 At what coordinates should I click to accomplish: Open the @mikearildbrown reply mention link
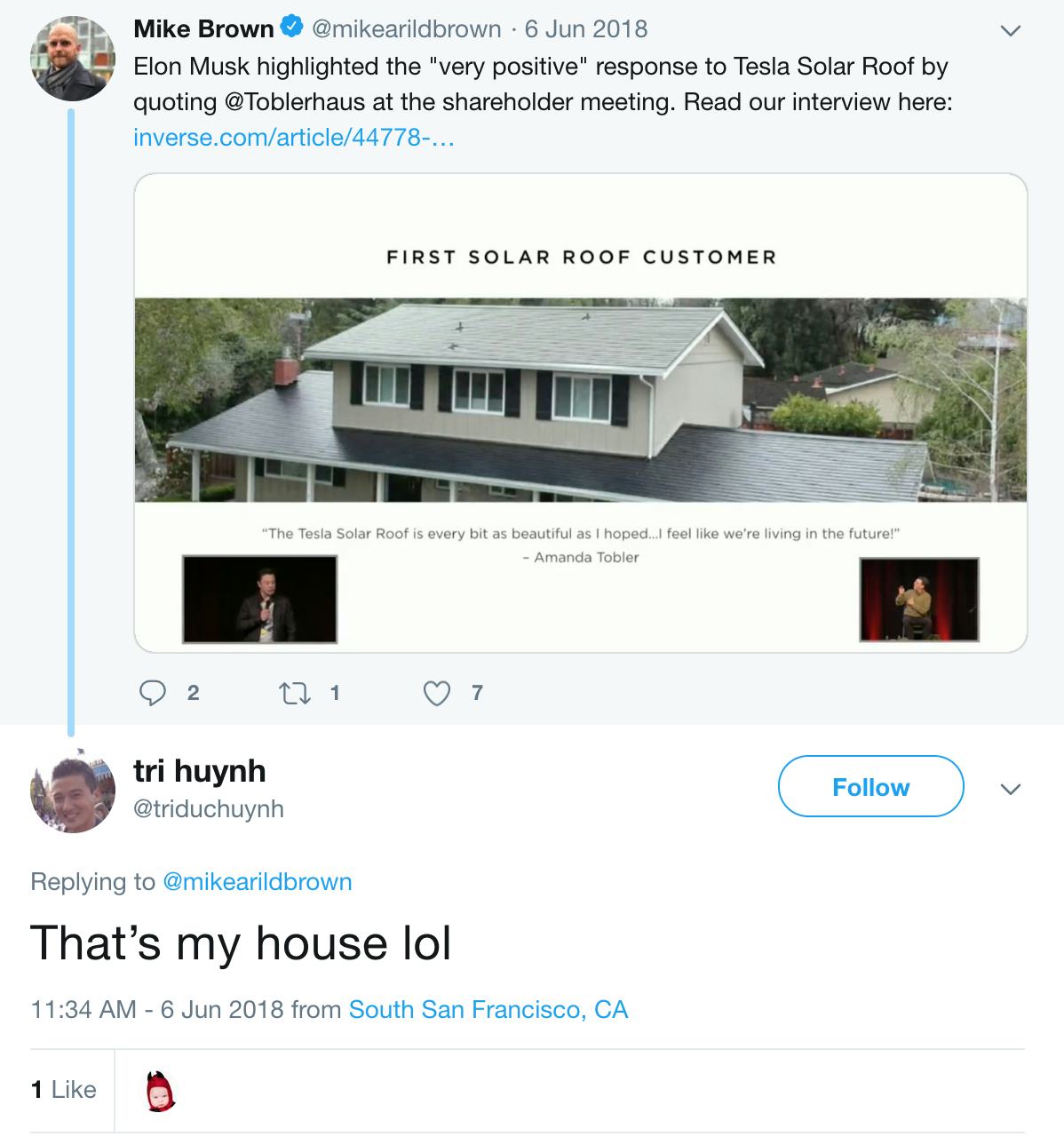pyautogui.click(x=258, y=882)
